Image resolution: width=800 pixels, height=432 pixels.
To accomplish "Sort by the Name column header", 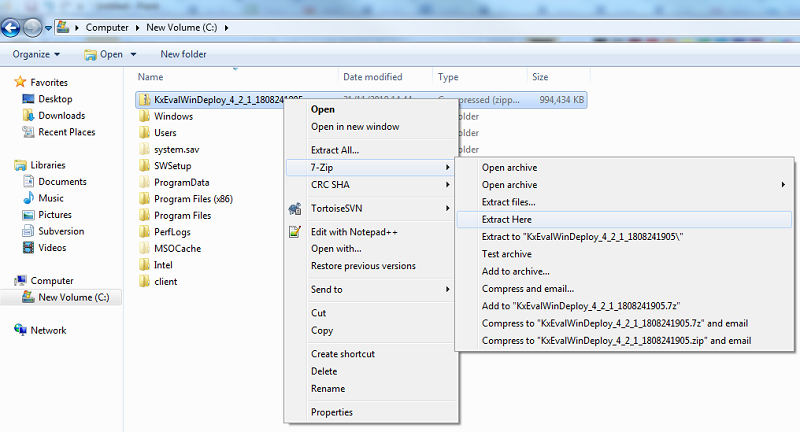I will coord(151,77).
